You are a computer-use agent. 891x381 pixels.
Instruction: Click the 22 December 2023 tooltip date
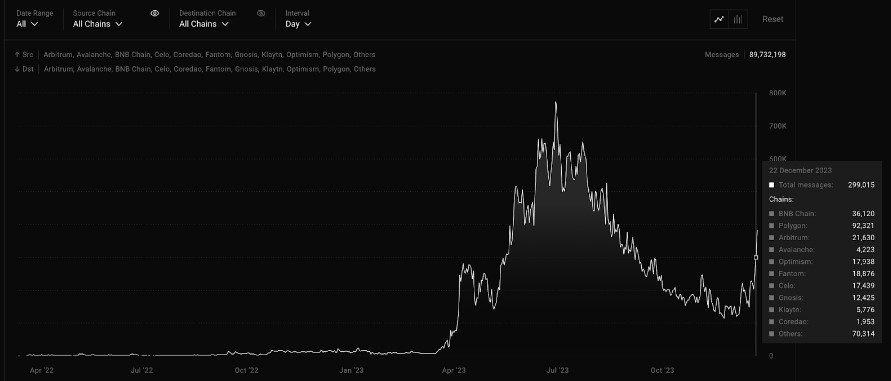click(800, 170)
